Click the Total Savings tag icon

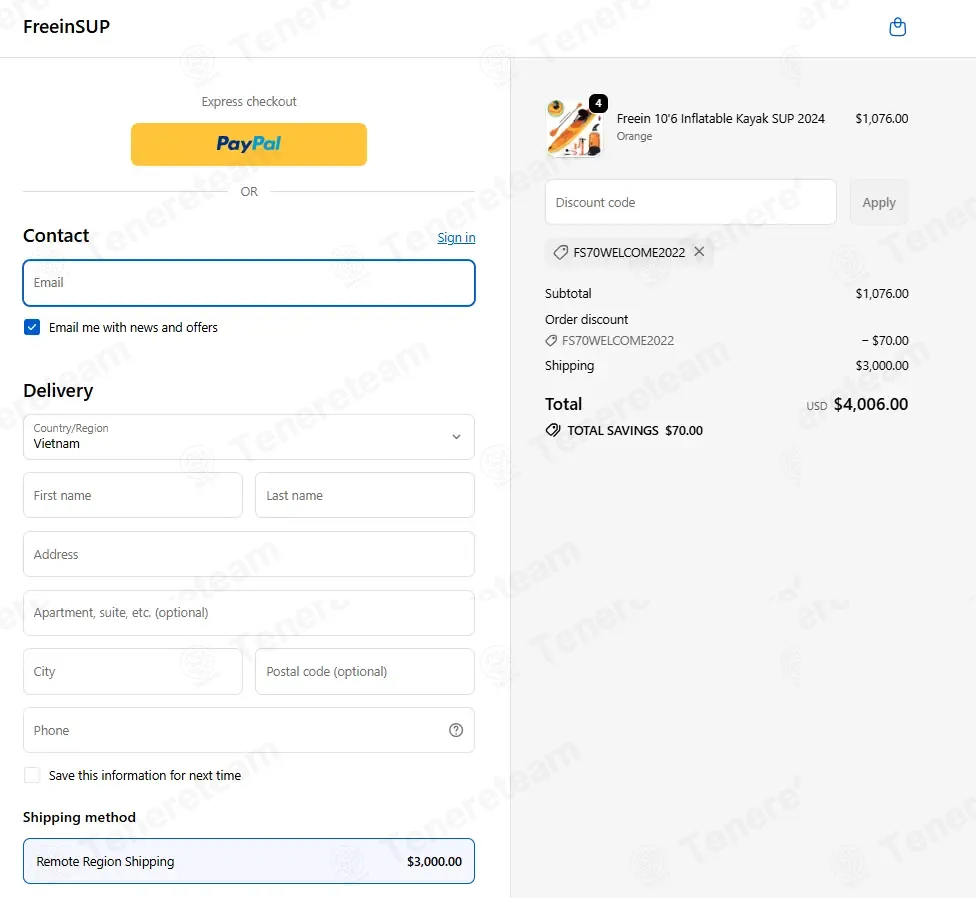click(x=553, y=430)
